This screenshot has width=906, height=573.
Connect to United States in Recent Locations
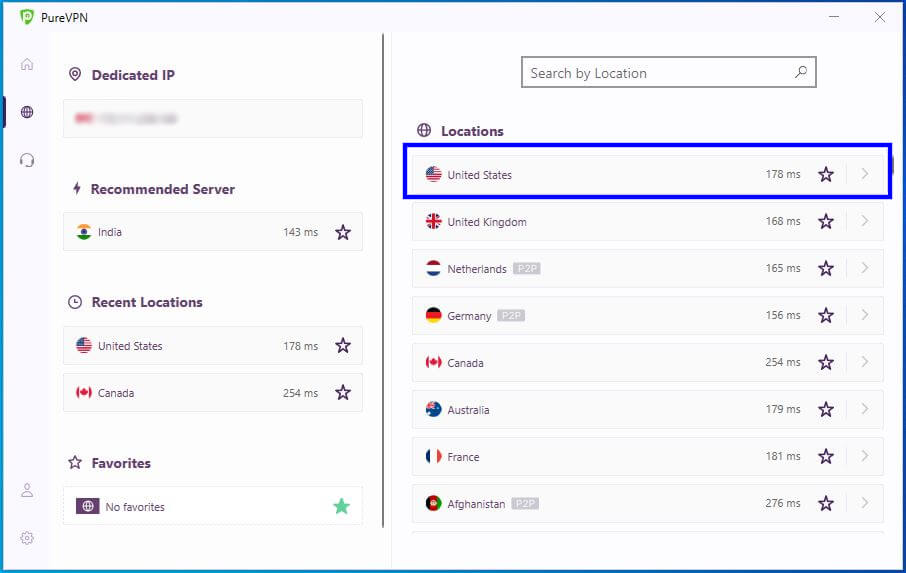[x=213, y=345]
